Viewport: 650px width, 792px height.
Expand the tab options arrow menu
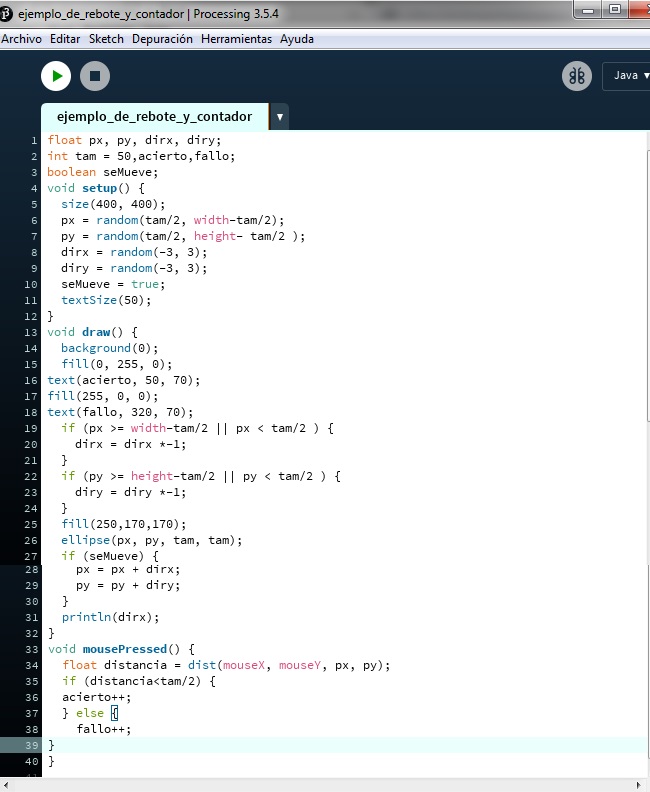point(279,117)
